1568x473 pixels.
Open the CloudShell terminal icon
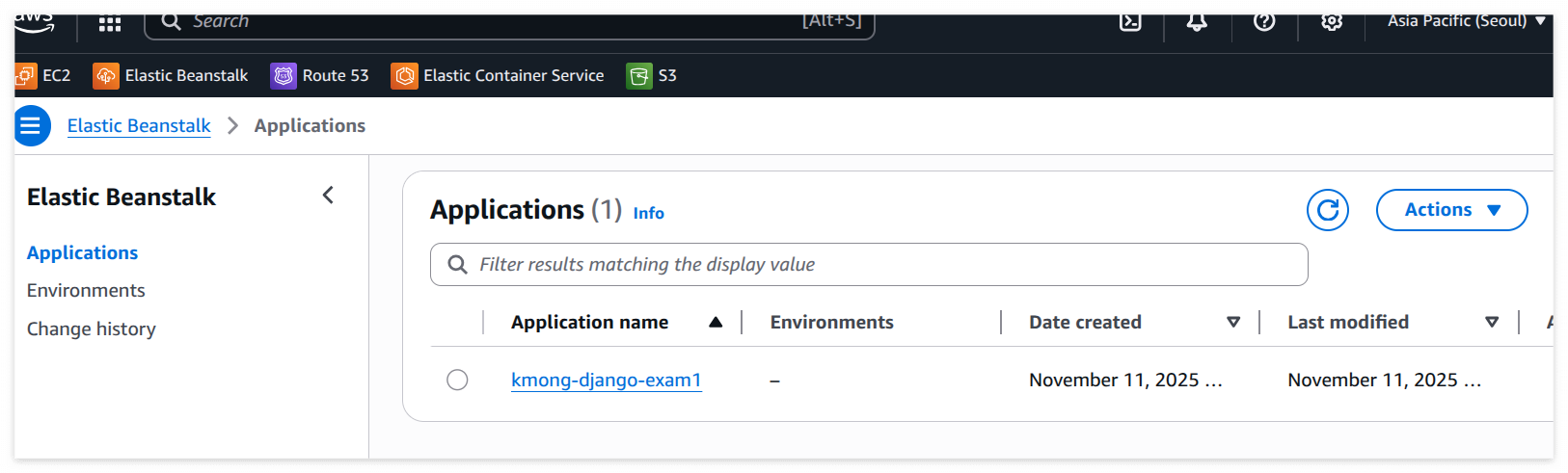[x=1130, y=22]
